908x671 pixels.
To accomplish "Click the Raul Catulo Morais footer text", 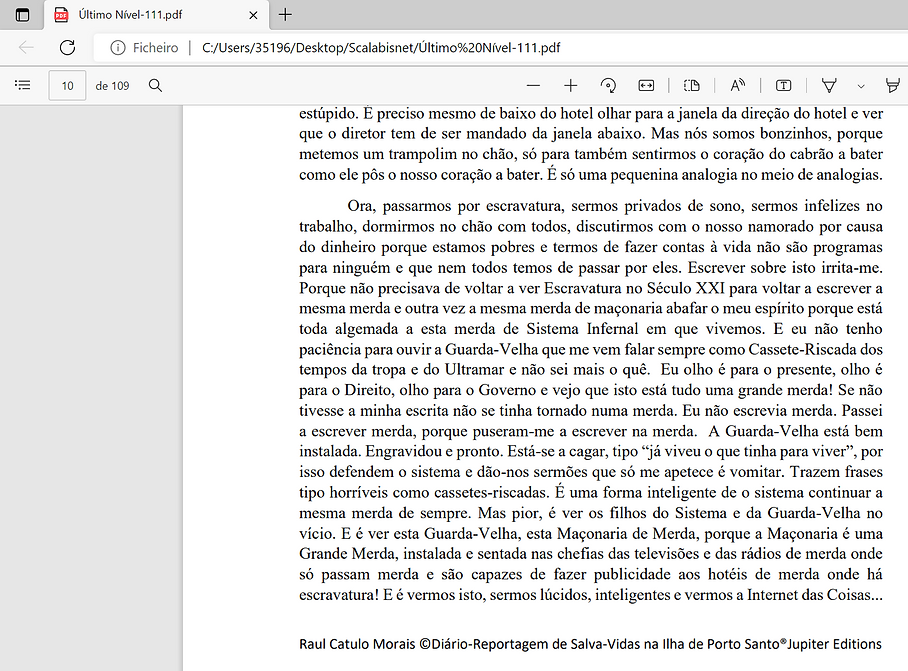I will pyautogui.click(x=590, y=644).
